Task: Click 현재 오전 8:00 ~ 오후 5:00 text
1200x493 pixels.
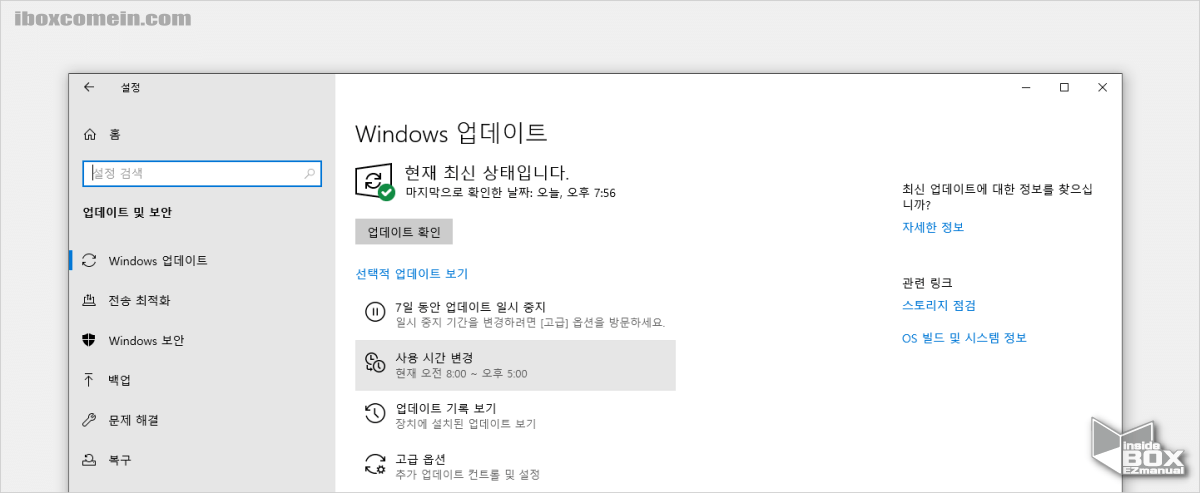Action: pos(461,374)
